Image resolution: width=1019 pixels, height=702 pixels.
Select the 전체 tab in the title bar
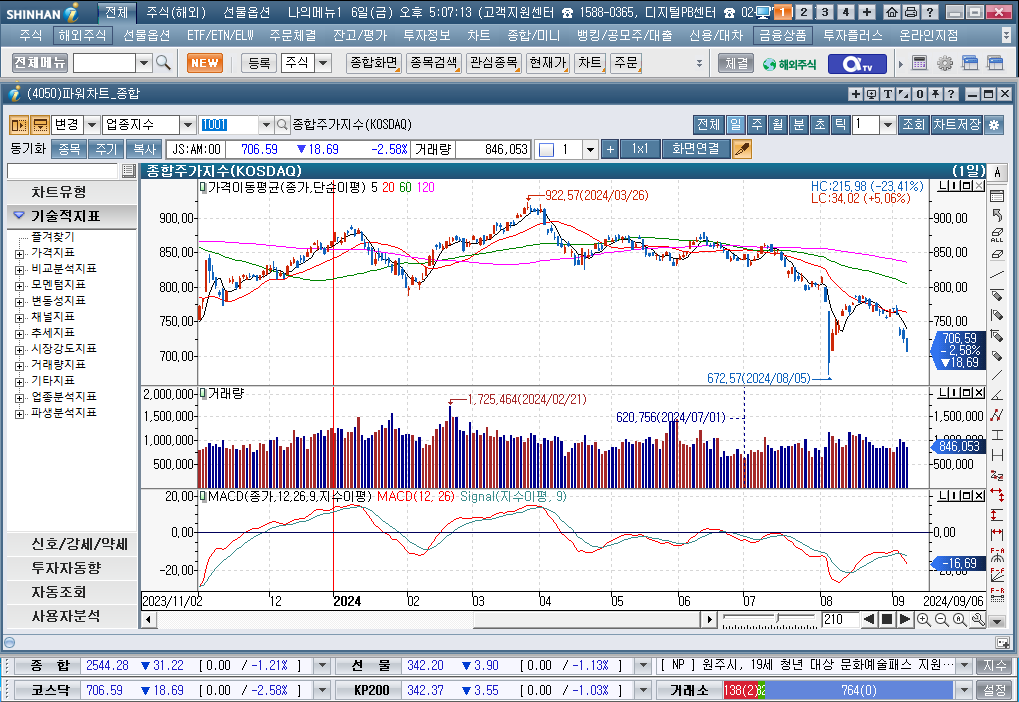click(x=117, y=12)
